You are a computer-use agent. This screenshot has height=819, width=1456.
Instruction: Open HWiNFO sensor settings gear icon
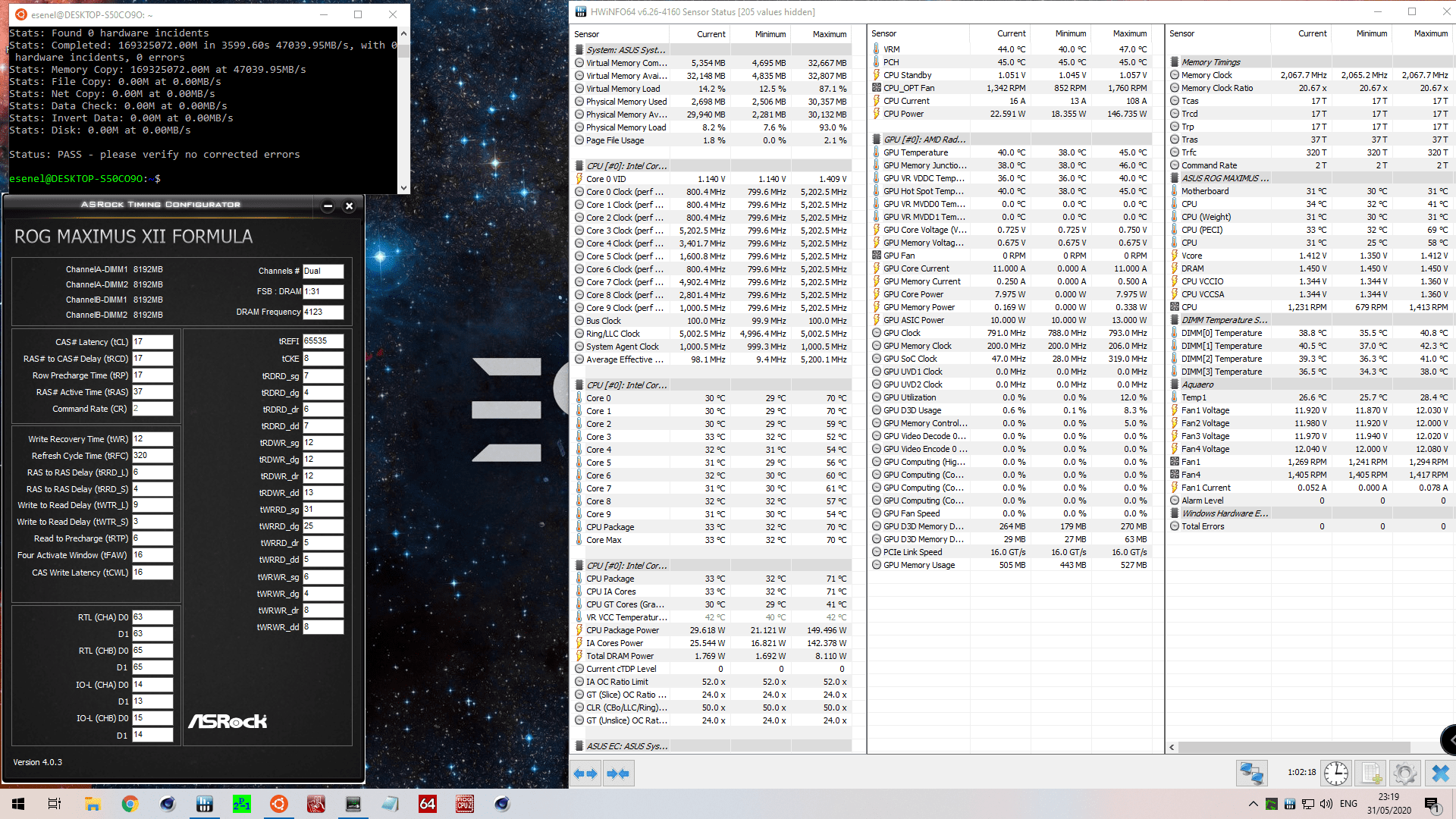pos(1404,773)
